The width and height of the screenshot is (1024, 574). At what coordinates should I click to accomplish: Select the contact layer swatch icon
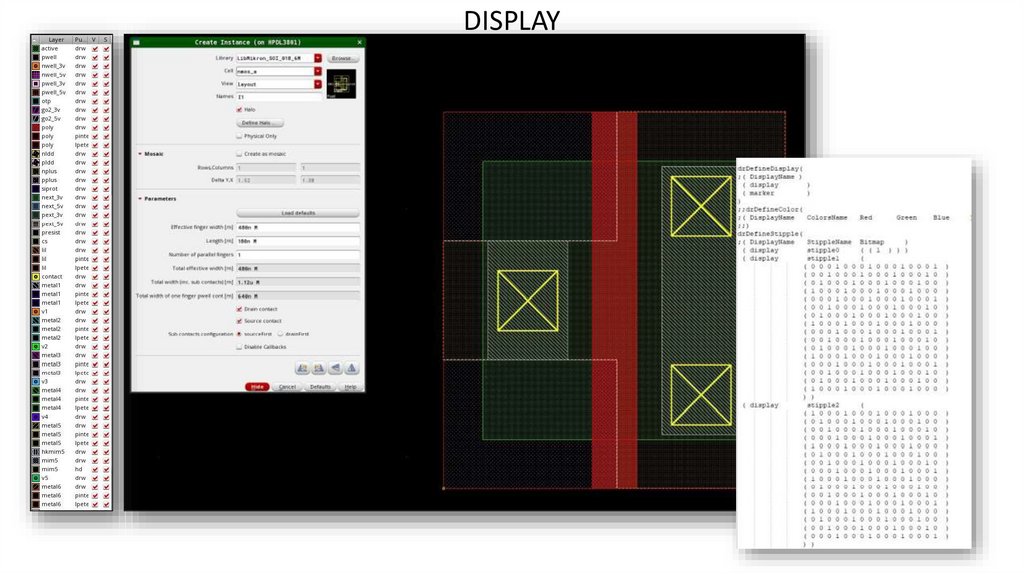(36, 276)
